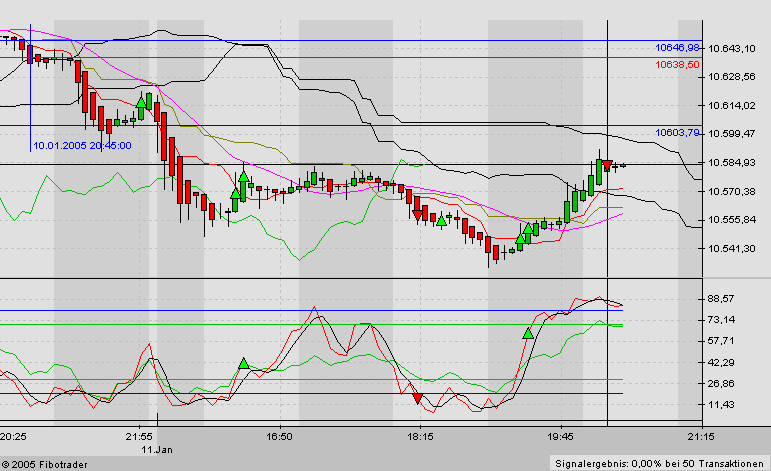This screenshot has width=771, height=471.
Task: Select the 18:15 time axis label
Action: click(x=420, y=437)
